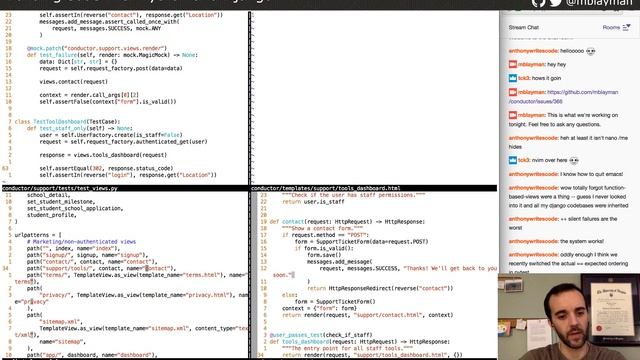The height and width of the screenshot is (360, 640).
Task: Click anthonywritescode on 'silent failures are the worst'
Action: pos(533,219)
